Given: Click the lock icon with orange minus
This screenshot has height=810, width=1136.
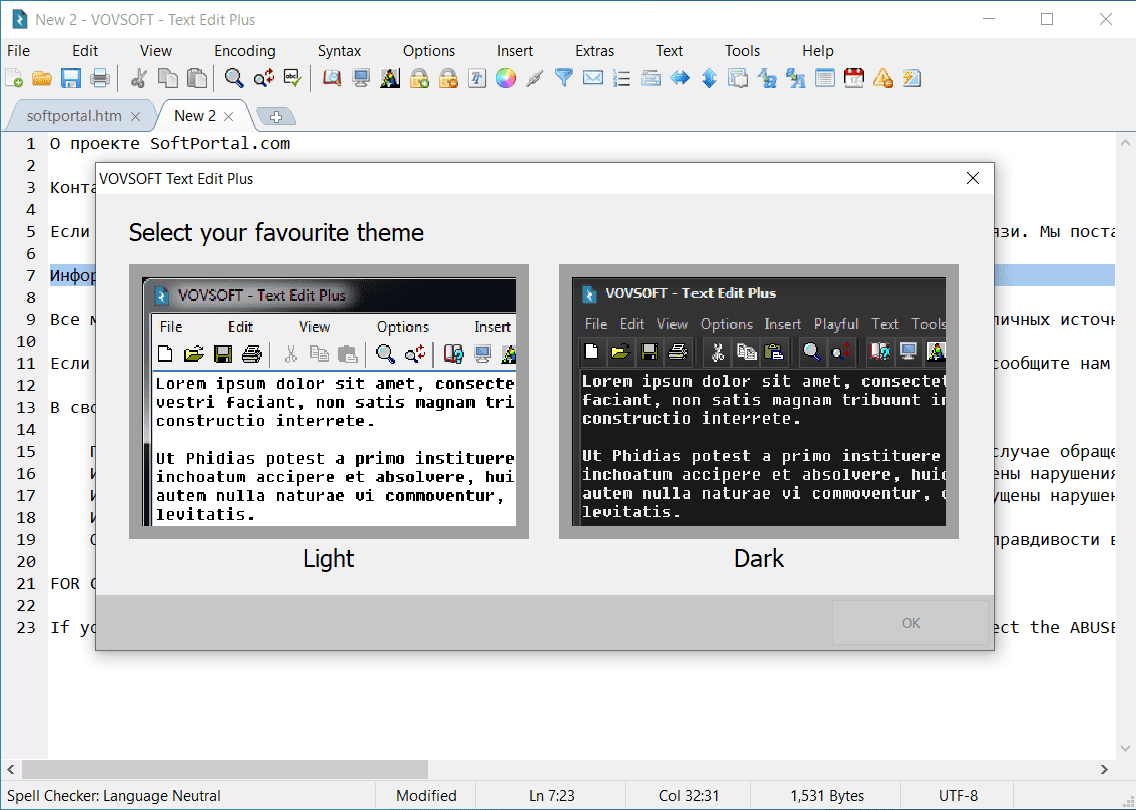Looking at the screenshot, I should coord(448,78).
